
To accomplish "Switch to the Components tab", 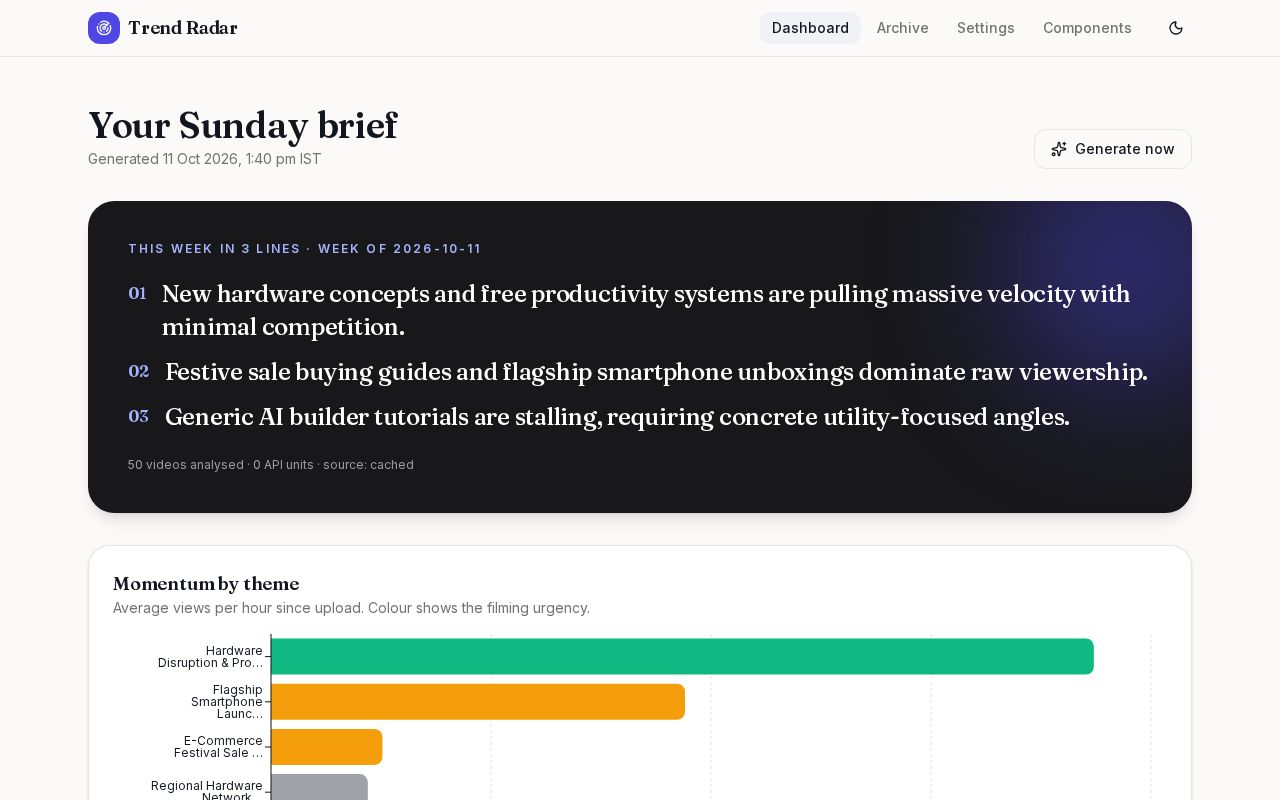I will [x=1087, y=28].
